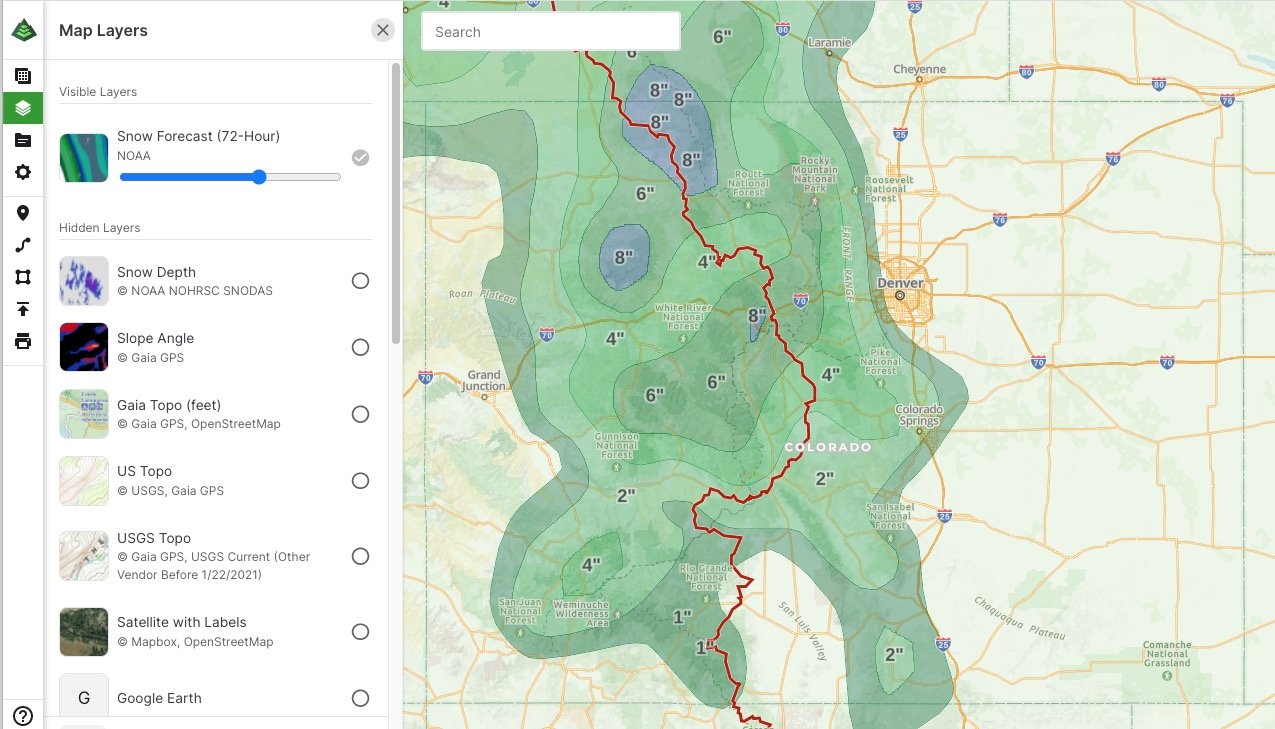The image size is (1275, 729).
Task: Click the Cheyenne city map label
Action: click(919, 69)
